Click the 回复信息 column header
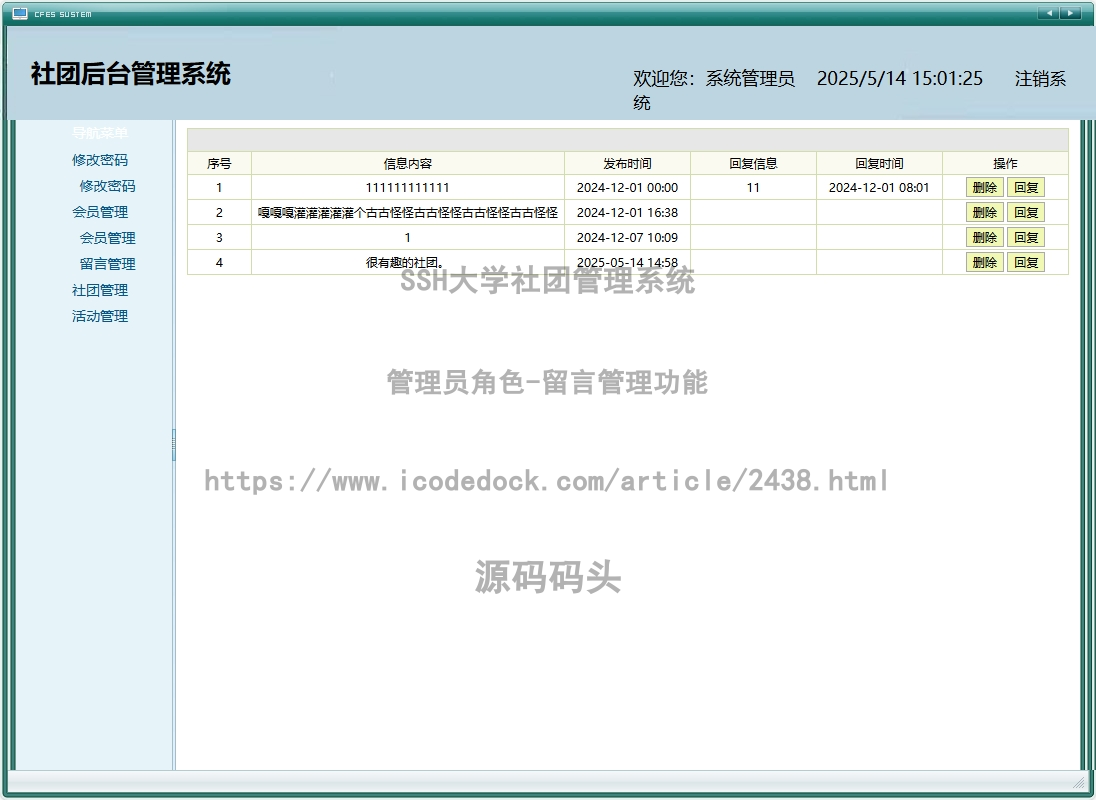This screenshot has width=1096, height=800. tap(753, 163)
